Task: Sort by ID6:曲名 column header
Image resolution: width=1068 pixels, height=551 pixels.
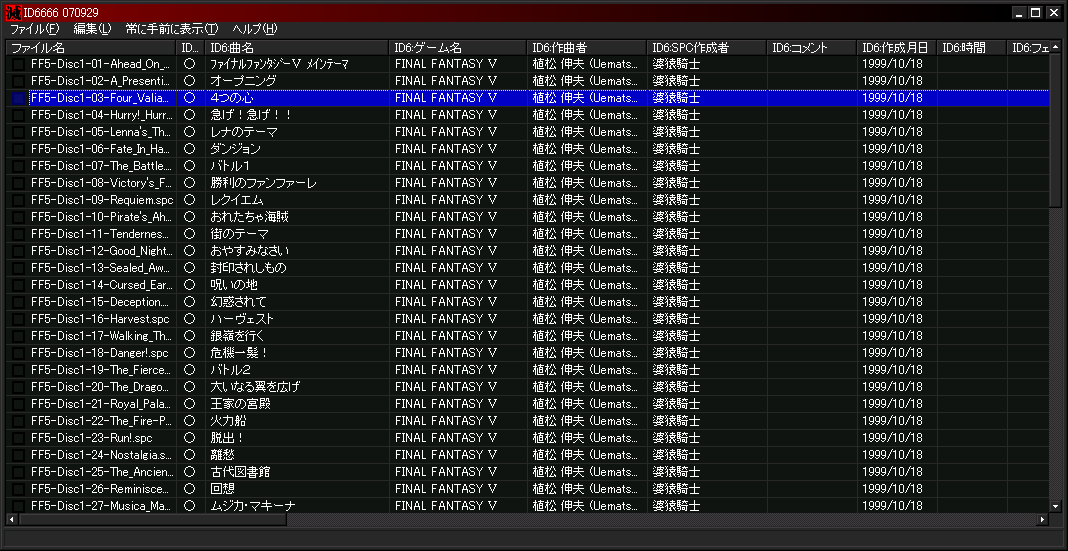Action: click(296, 48)
